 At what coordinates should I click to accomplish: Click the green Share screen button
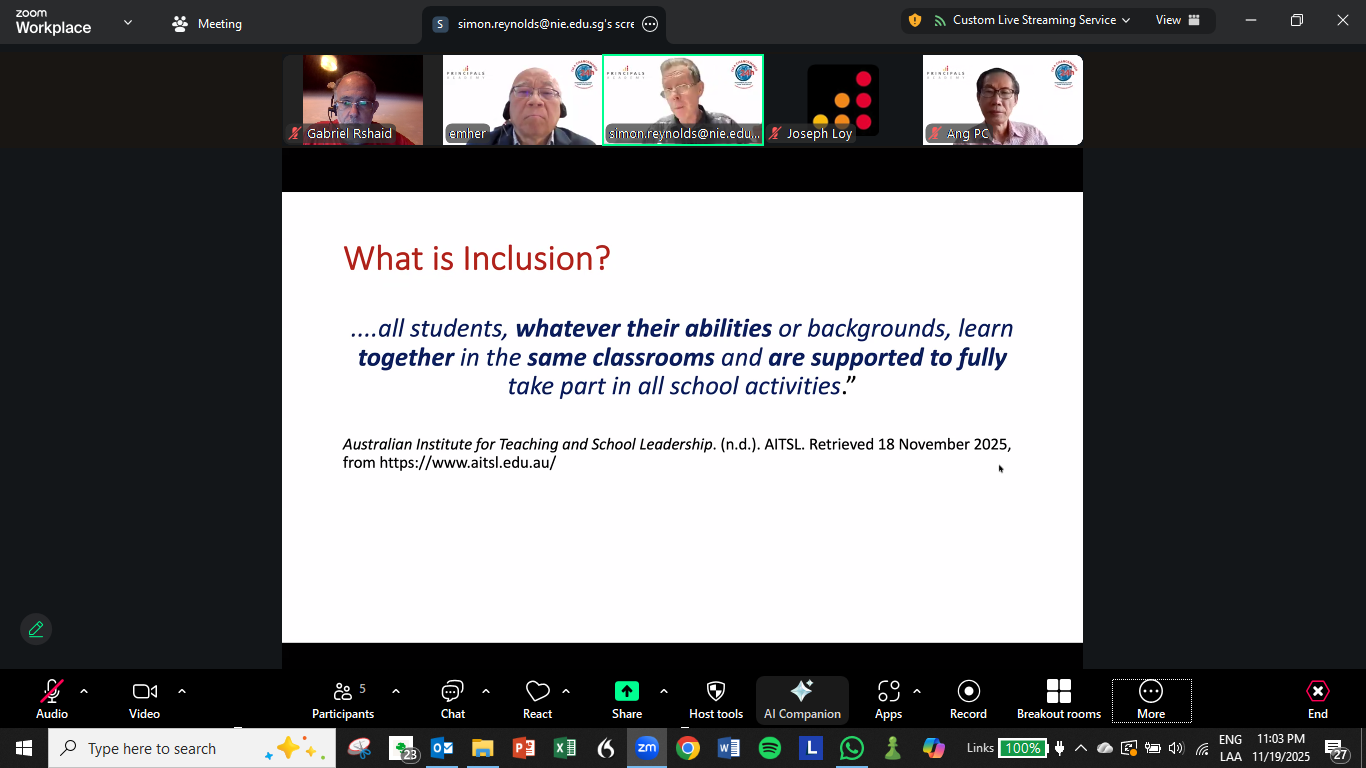(x=627, y=691)
